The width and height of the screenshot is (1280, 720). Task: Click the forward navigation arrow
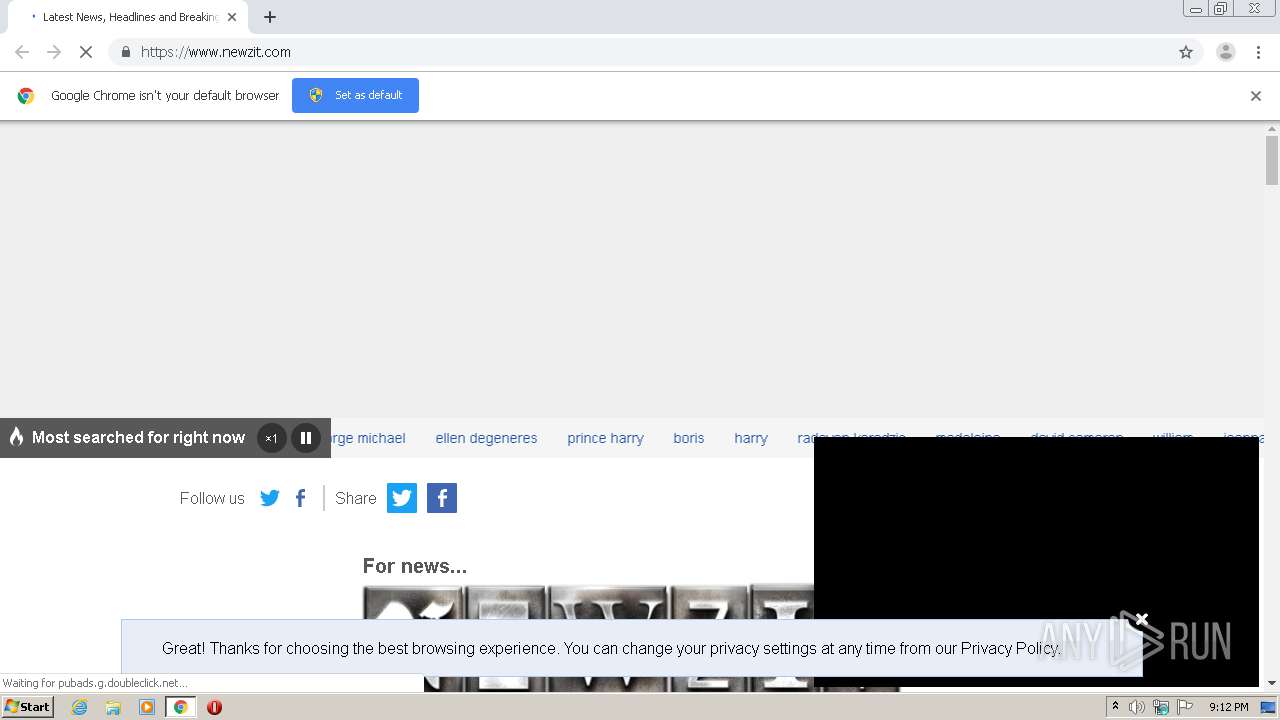pyautogui.click(x=54, y=52)
